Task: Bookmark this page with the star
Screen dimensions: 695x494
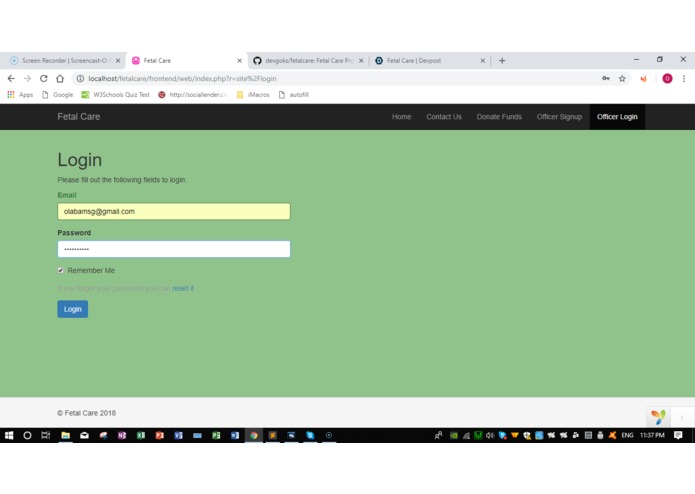Action: click(x=622, y=78)
